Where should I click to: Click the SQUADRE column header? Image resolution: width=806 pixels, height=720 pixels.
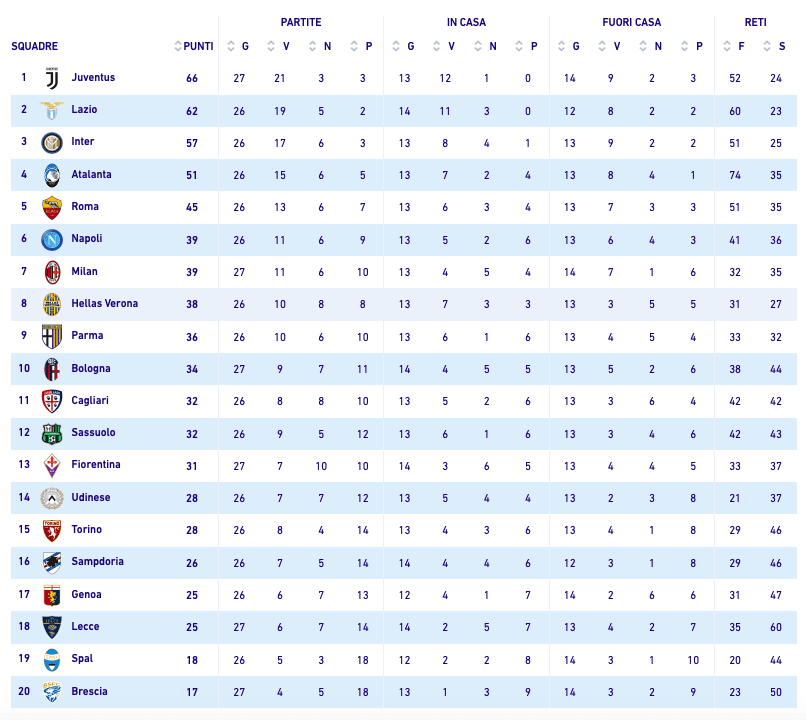pyautogui.click(x=34, y=46)
